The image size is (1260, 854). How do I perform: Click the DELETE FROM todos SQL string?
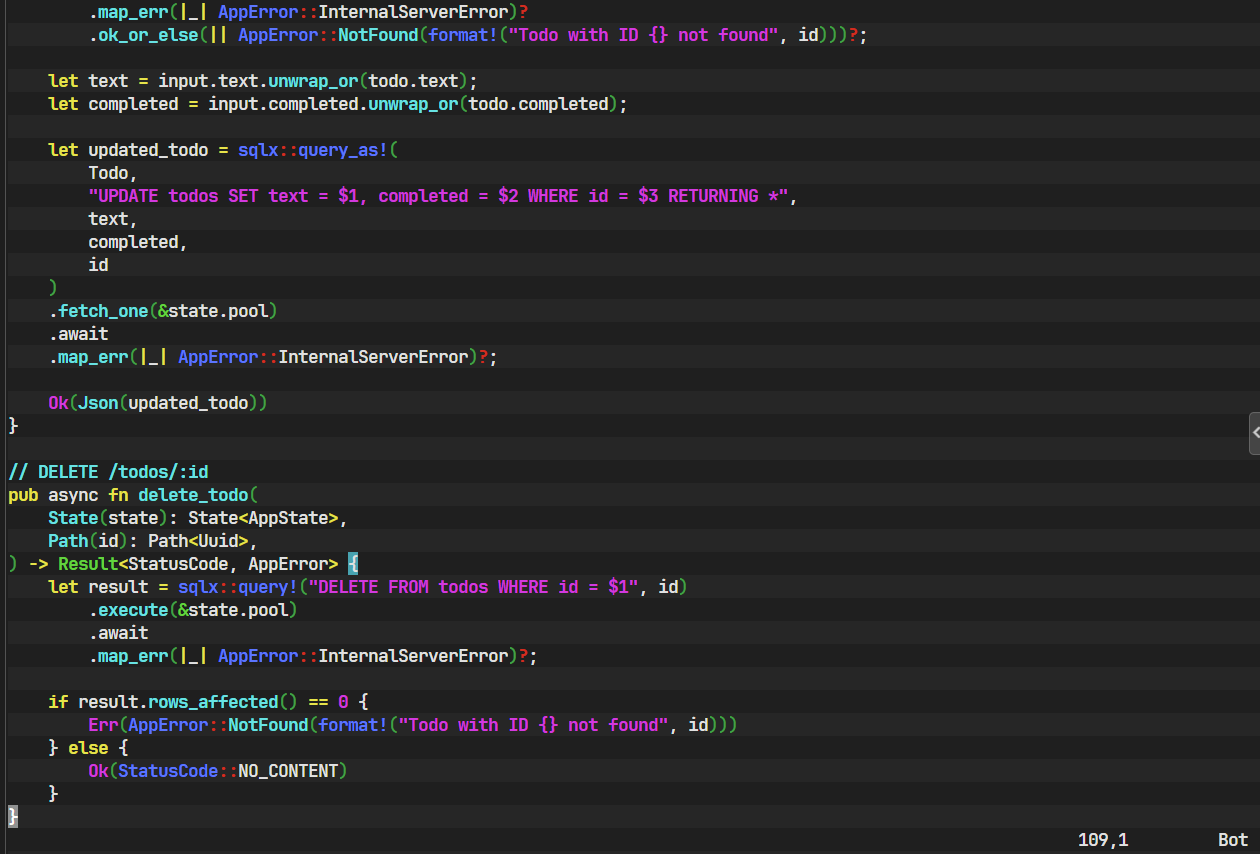pos(473,587)
